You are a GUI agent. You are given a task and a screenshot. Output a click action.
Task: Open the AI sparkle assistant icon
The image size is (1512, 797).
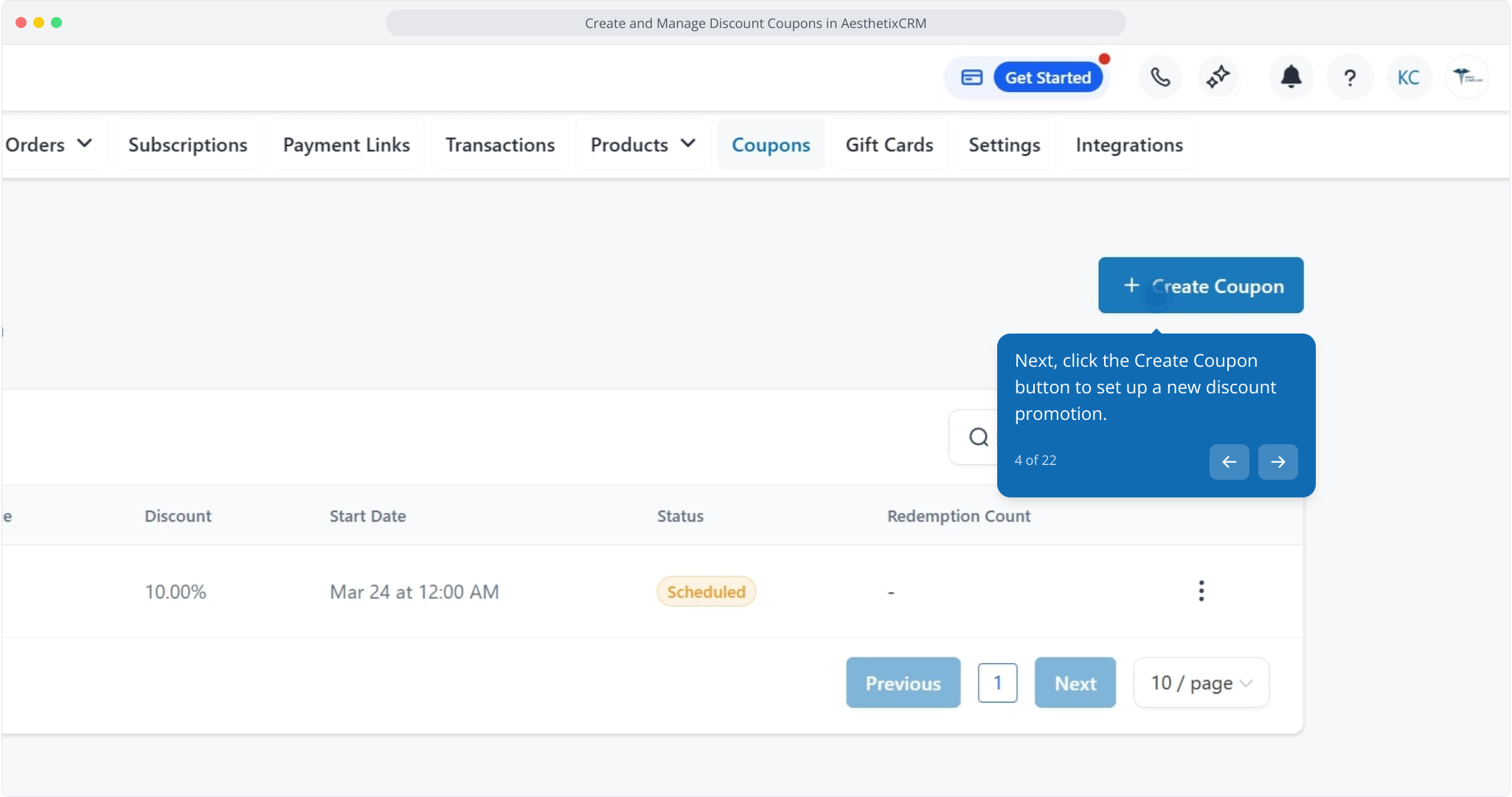1218,77
